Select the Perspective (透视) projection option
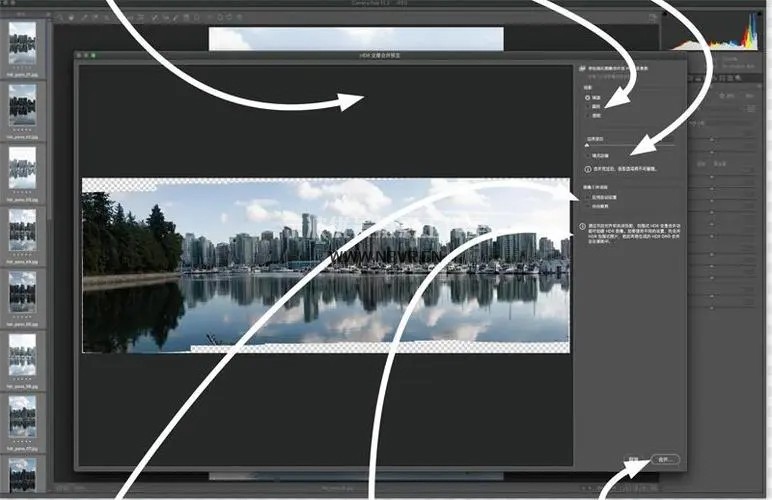Screen dimensions: 772x500 587,115
